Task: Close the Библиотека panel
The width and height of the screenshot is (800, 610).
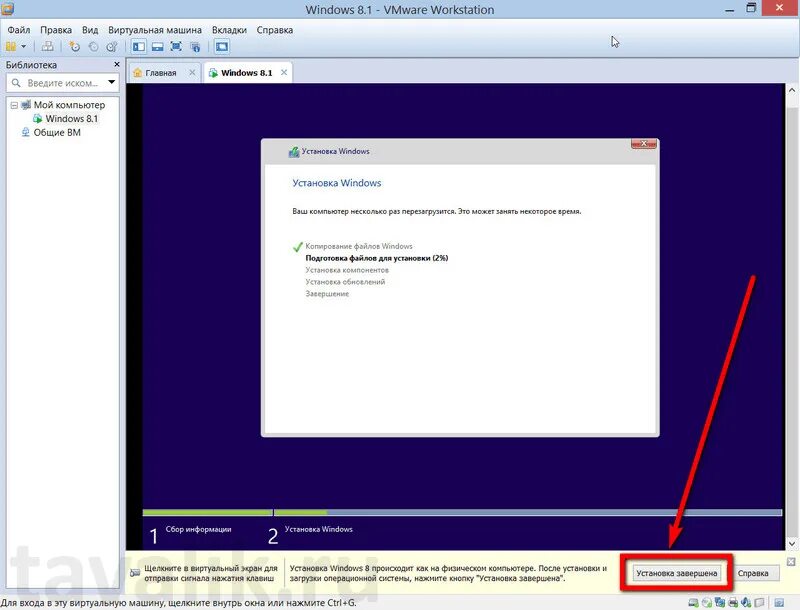Action: point(117,64)
